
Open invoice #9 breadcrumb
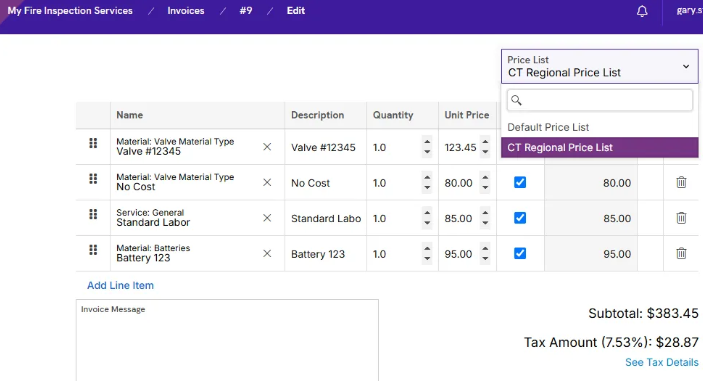click(x=246, y=11)
